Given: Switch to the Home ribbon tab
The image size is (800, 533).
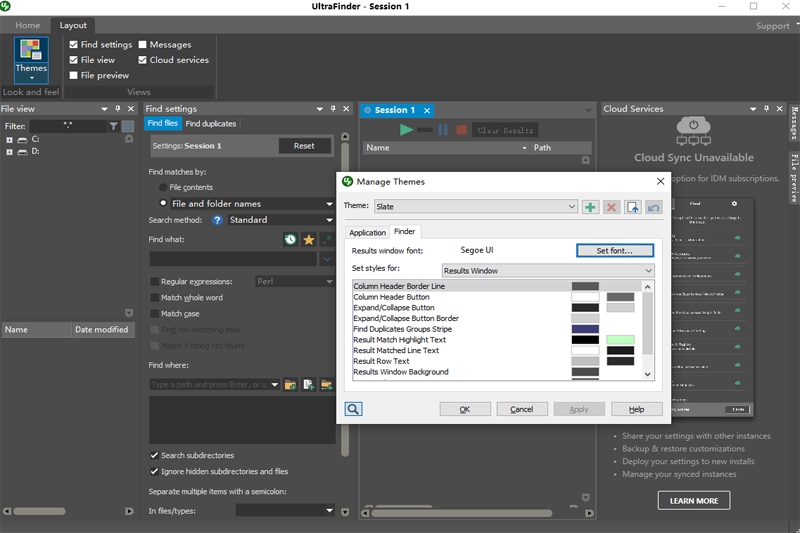Looking at the screenshot, I should (28, 25).
